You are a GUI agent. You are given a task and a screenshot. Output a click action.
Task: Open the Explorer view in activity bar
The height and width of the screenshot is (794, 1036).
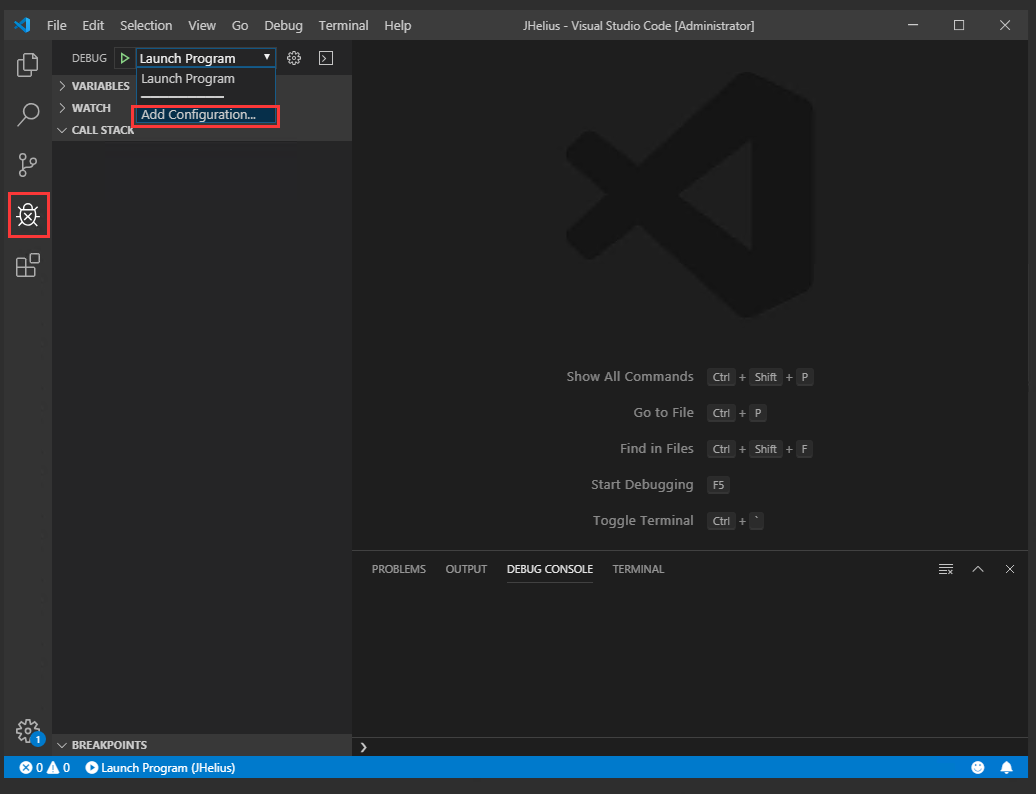pos(28,65)
